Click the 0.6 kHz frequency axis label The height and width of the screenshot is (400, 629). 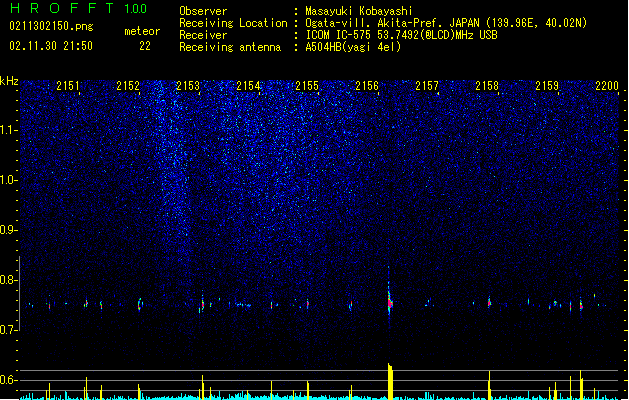(x=9, y=380)
